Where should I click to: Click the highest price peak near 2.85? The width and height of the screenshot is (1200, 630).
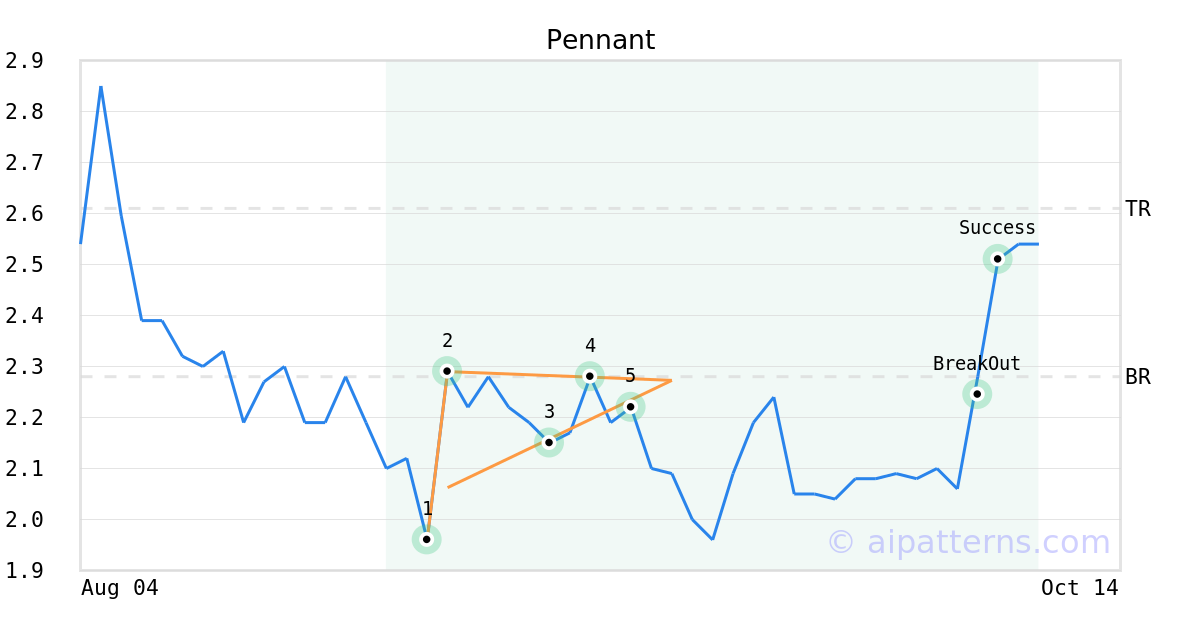(x=101, y=87)
